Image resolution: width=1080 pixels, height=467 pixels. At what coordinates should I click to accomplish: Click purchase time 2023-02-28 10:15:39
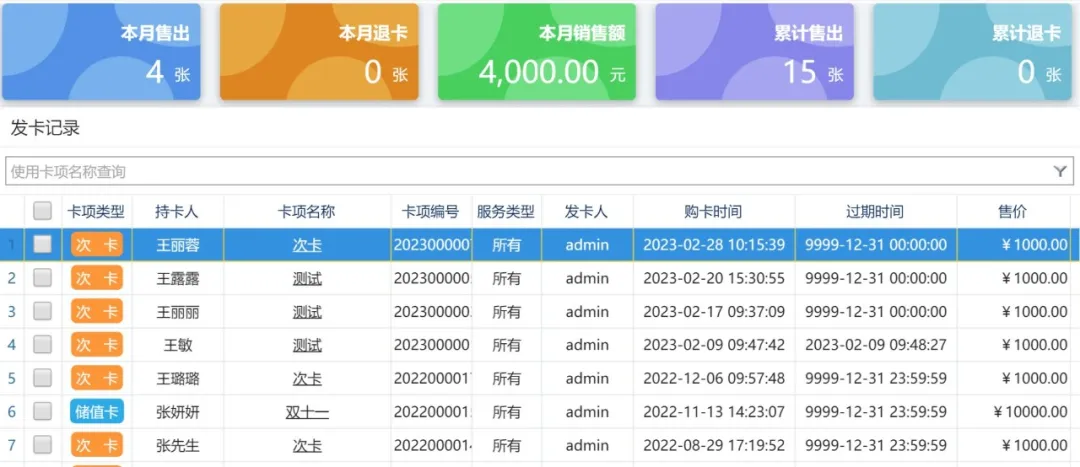click(714, 245)
